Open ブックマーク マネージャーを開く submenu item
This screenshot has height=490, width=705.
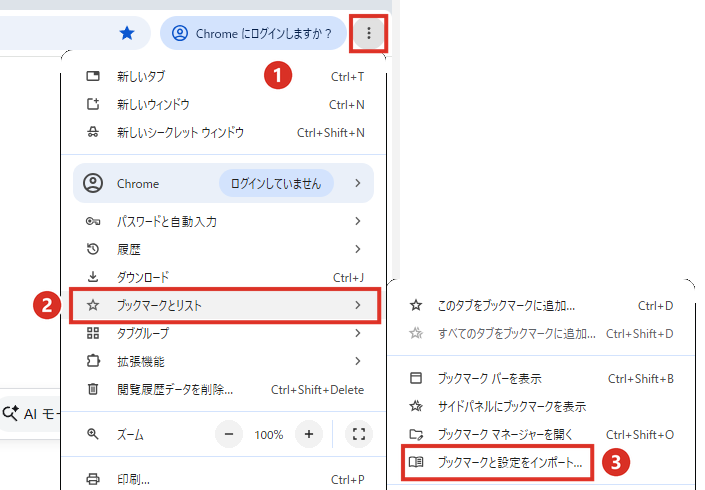(x=541, y=434)
